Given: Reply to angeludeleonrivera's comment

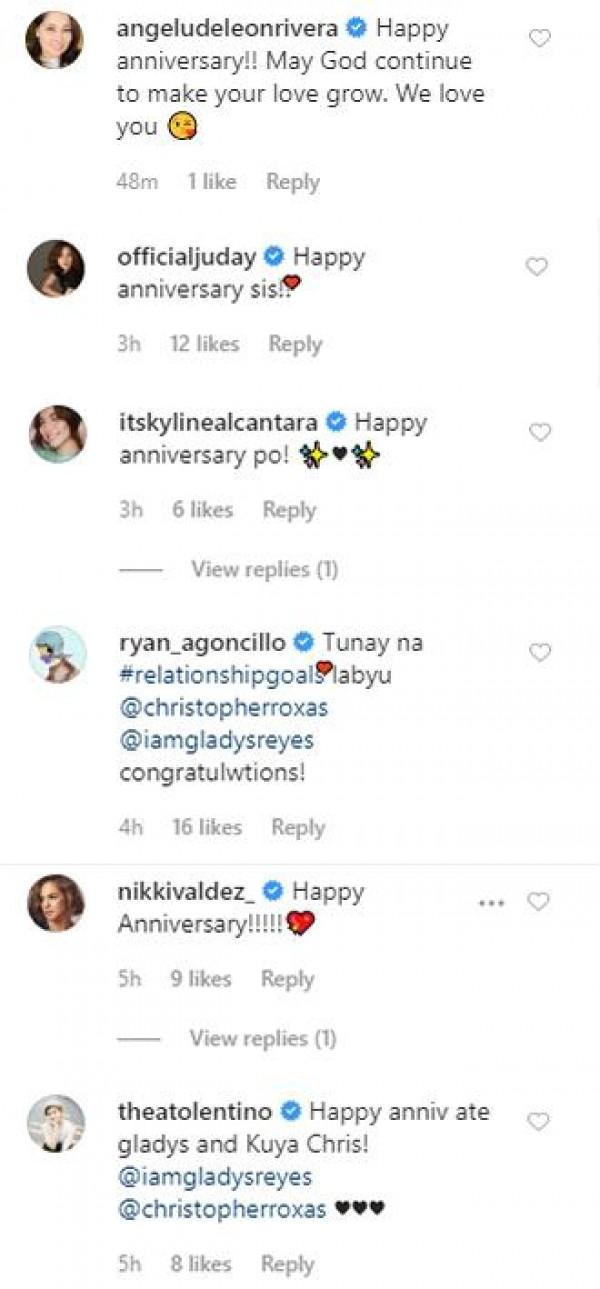Looking at the screenshot, I should [292, 182].
